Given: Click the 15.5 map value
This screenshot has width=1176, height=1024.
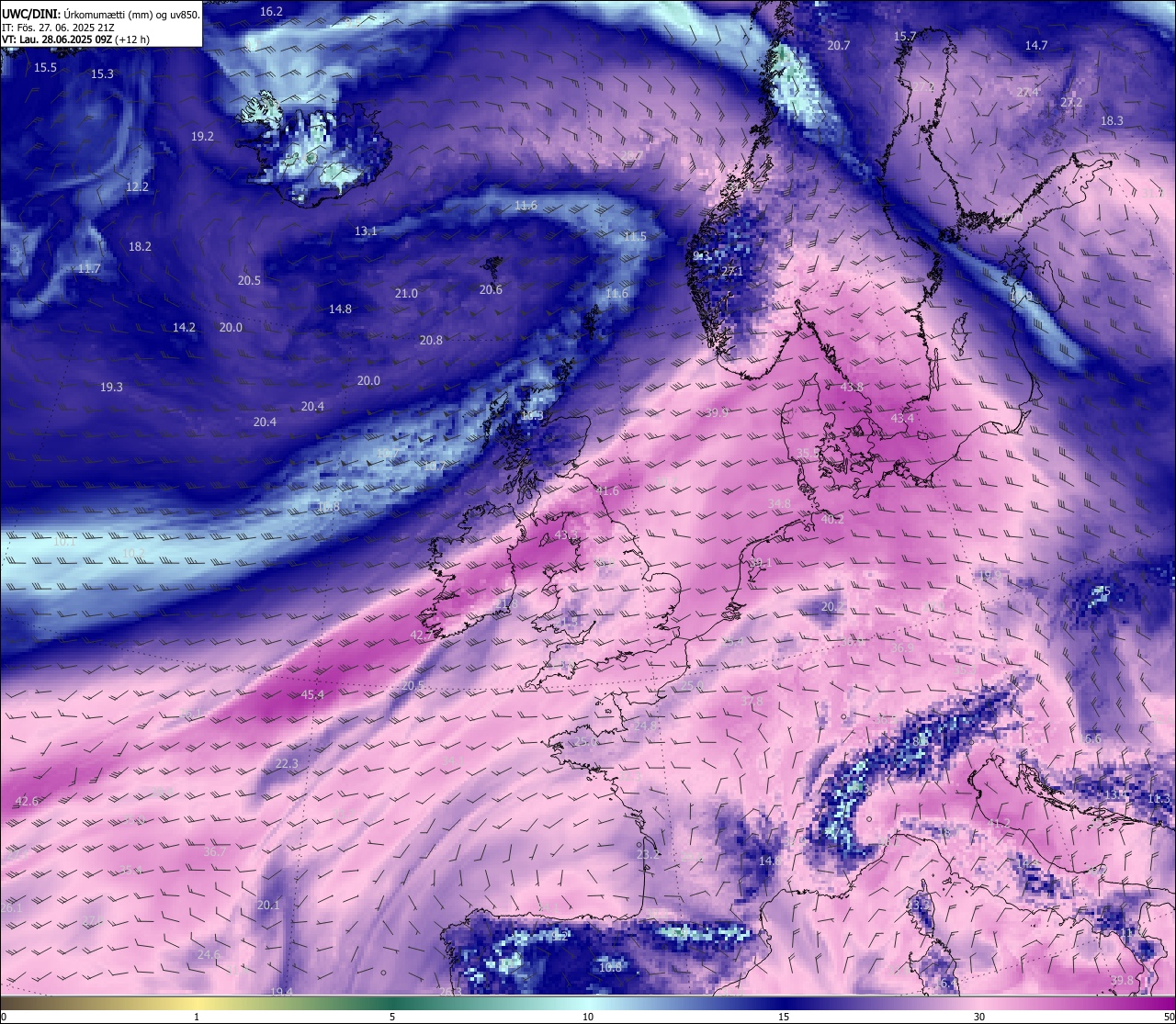Looking at the screenshot, I should (x=45, y=68).
